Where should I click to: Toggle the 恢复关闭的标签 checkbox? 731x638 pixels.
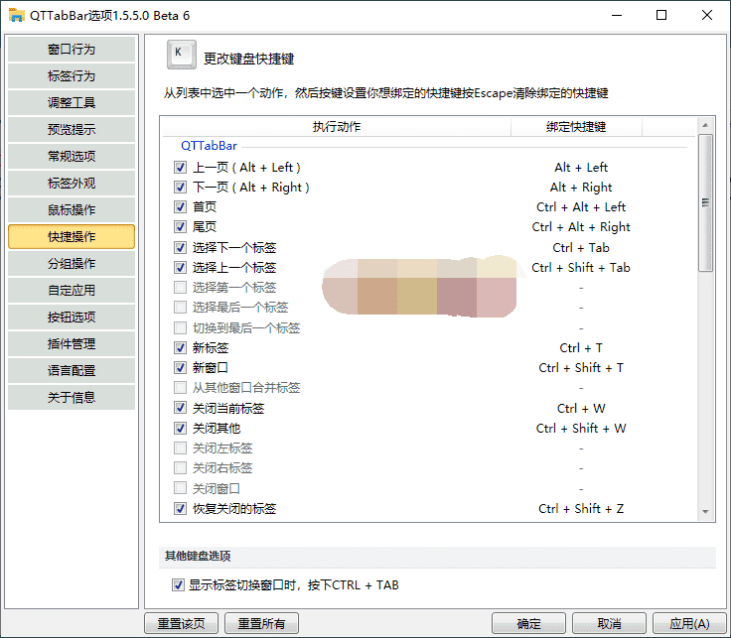(x=180, y=508)
